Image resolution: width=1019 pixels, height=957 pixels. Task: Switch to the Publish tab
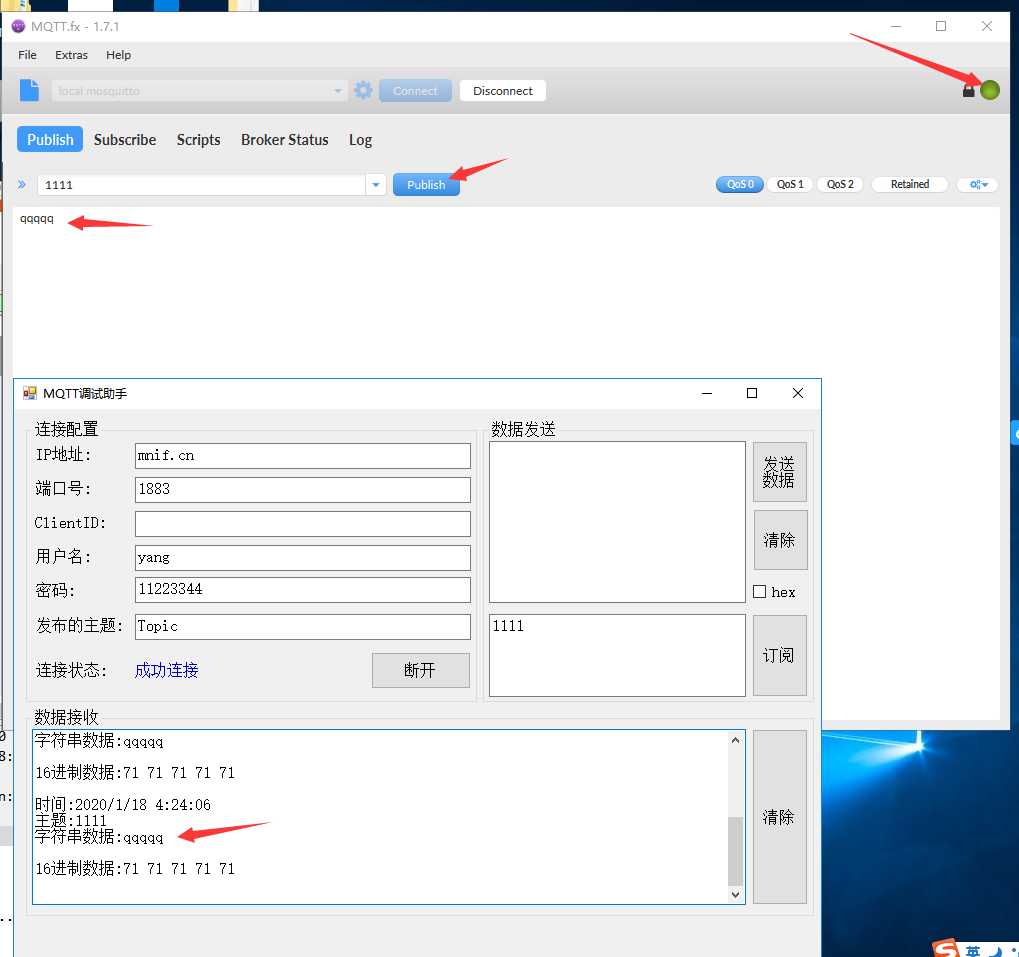tap(50, 140)
